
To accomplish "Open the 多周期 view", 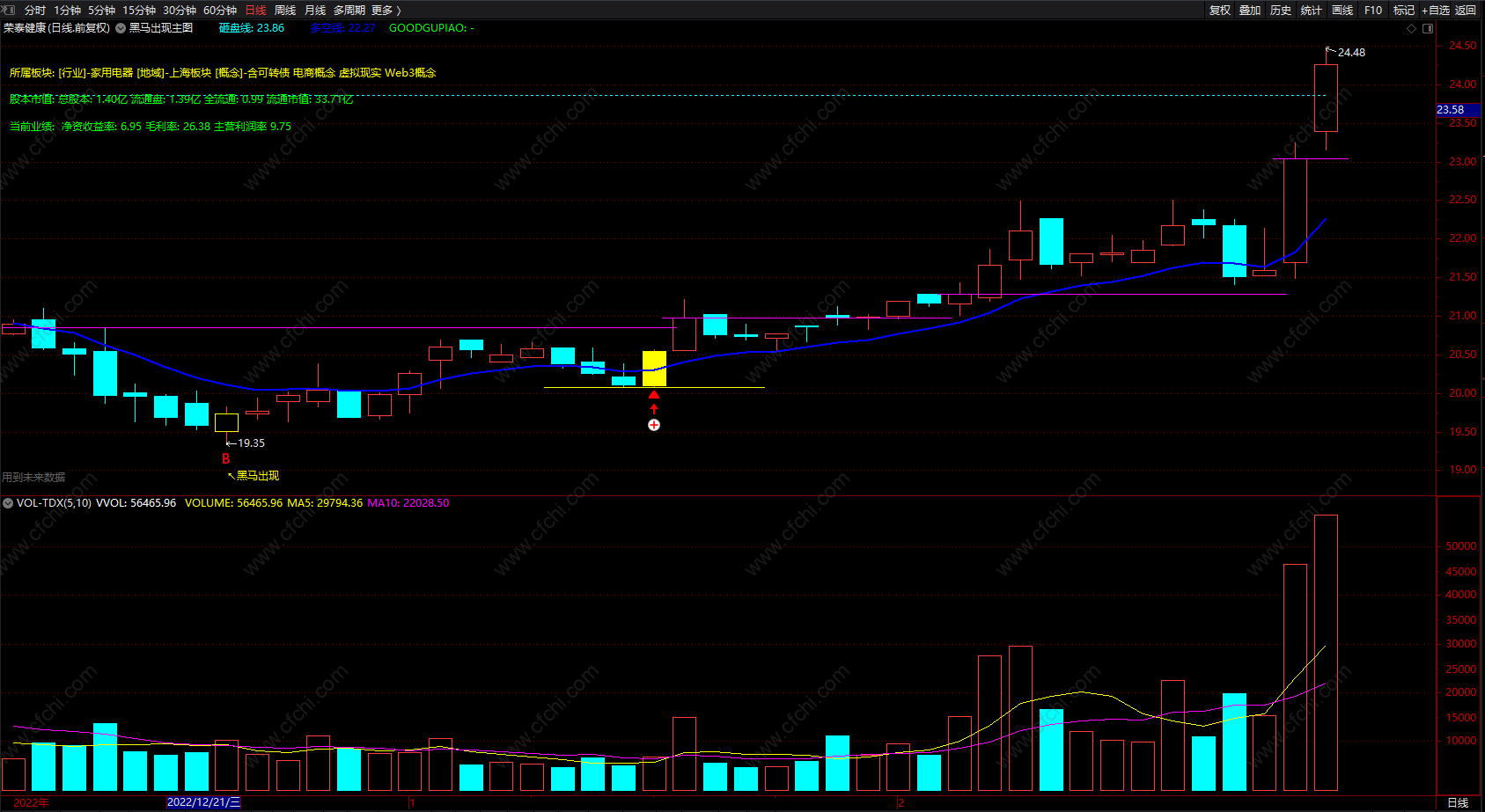I will pos(349,11).
